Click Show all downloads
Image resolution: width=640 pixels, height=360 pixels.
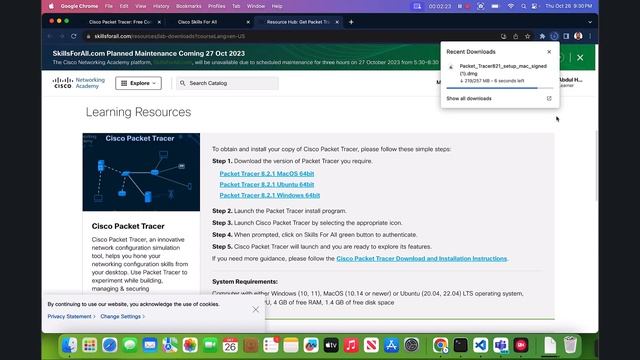[x=469, y=98]
